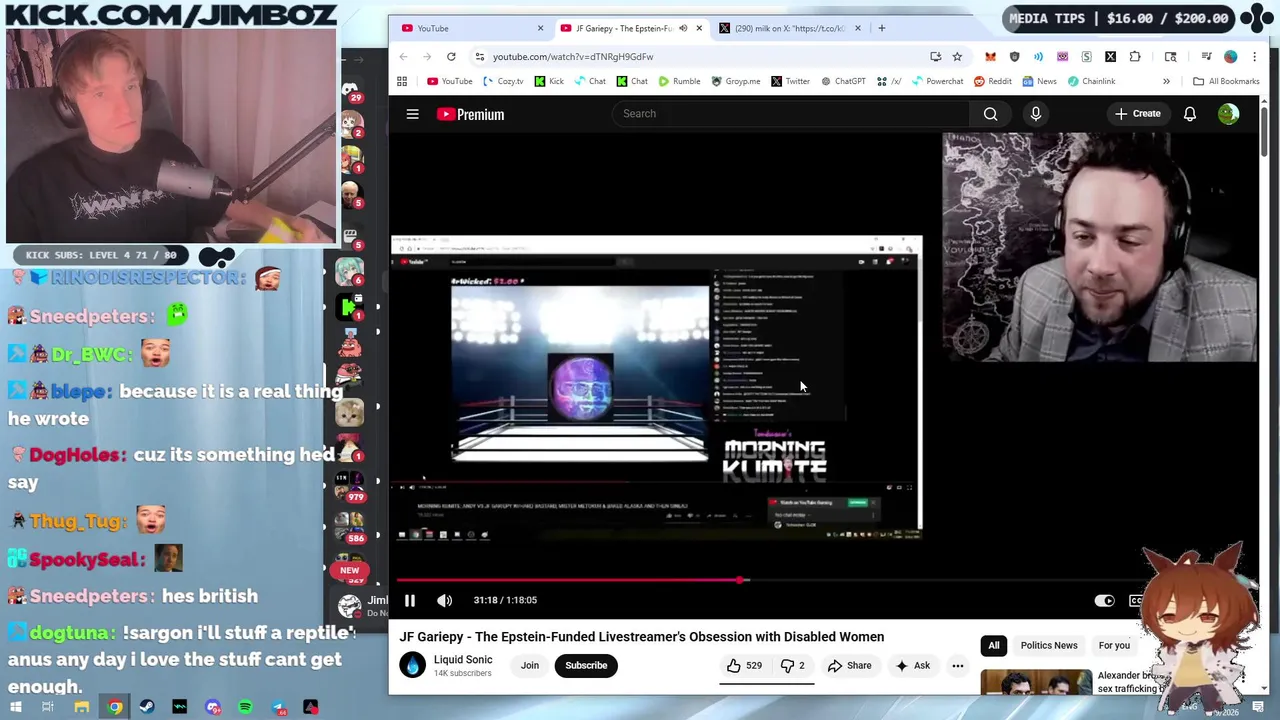Pause the YouTube video

click(x=410, y=600)
